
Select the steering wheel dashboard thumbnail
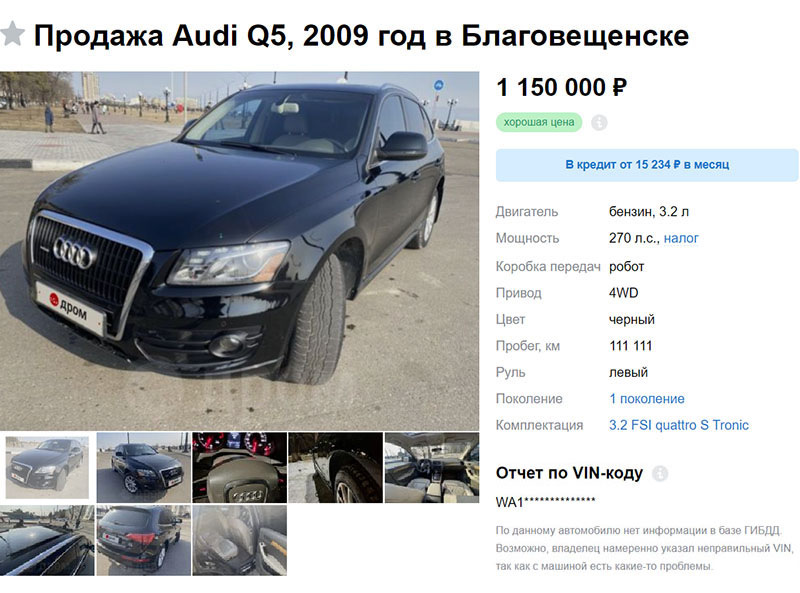tap(239, 467)
